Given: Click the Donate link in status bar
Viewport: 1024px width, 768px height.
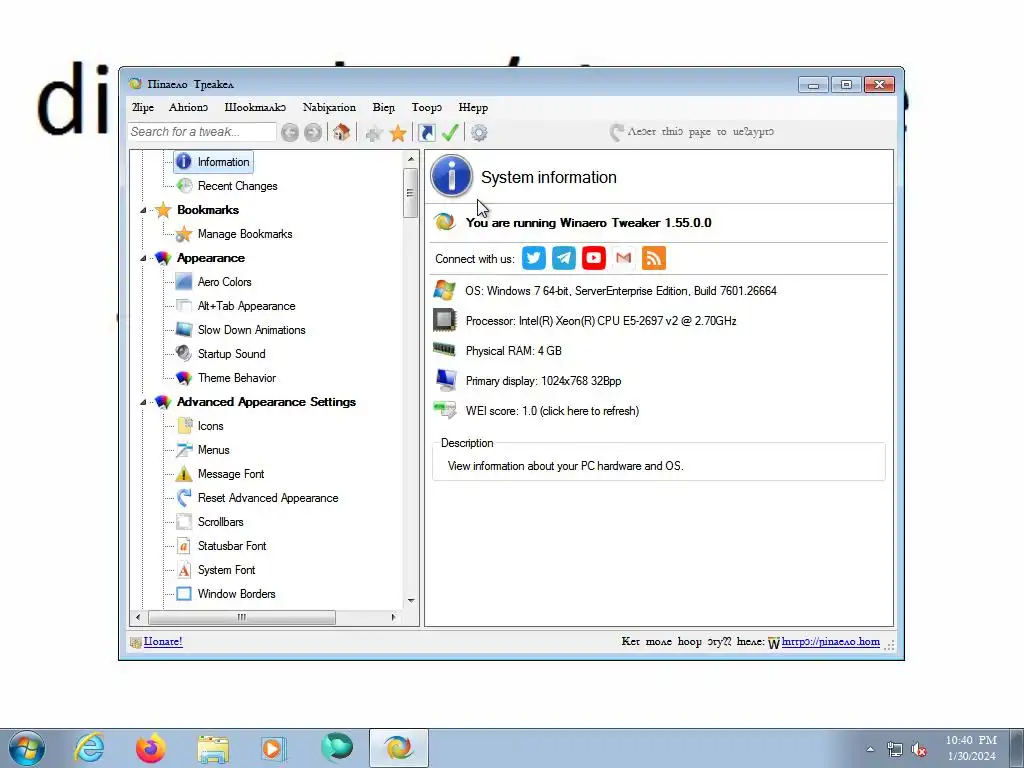Looking at the screenshot, I should pyautogui.click(x=163, y=641).
